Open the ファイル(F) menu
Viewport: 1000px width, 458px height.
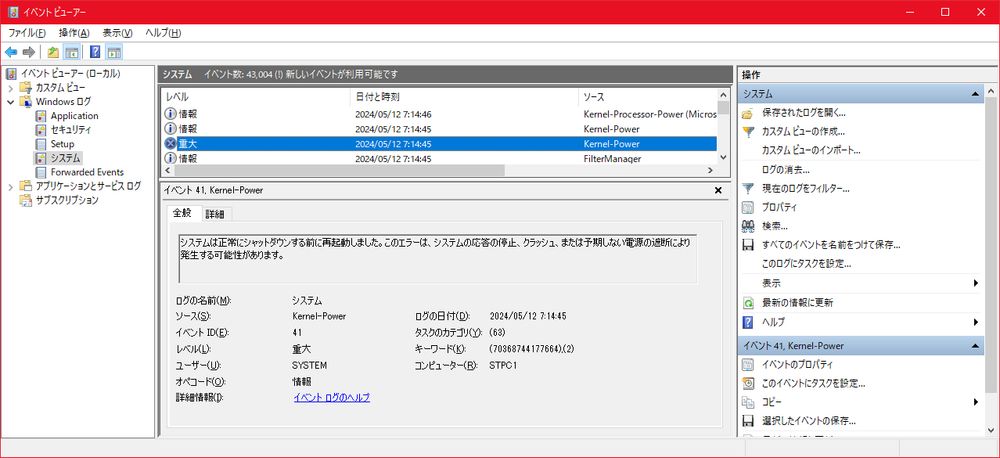(27, 33)
